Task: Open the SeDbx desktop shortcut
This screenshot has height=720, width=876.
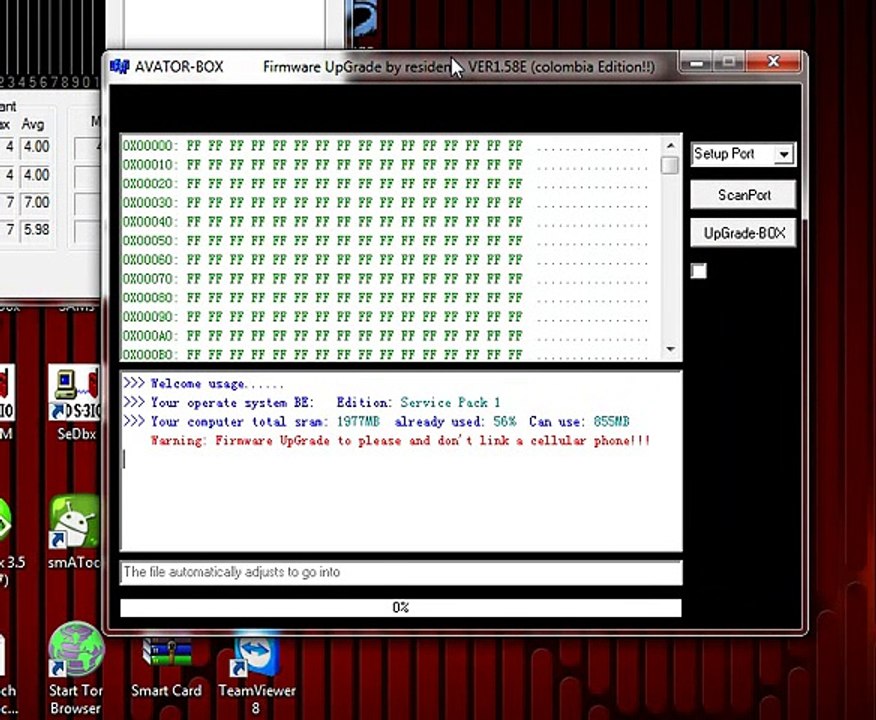Action: click(x=75, y=403)
